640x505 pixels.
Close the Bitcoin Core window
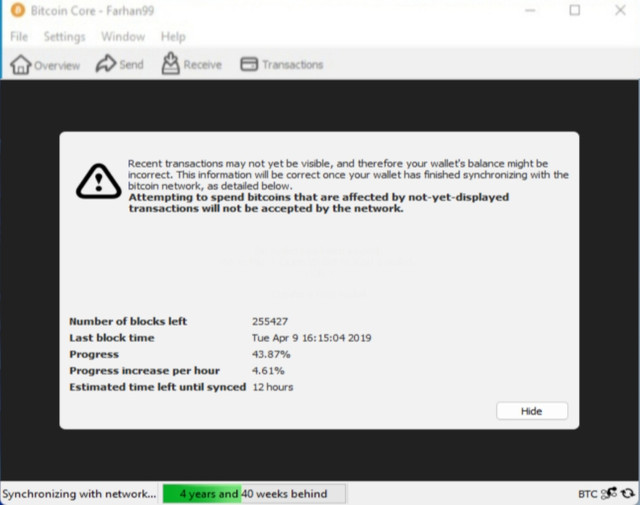coord(620,10)
